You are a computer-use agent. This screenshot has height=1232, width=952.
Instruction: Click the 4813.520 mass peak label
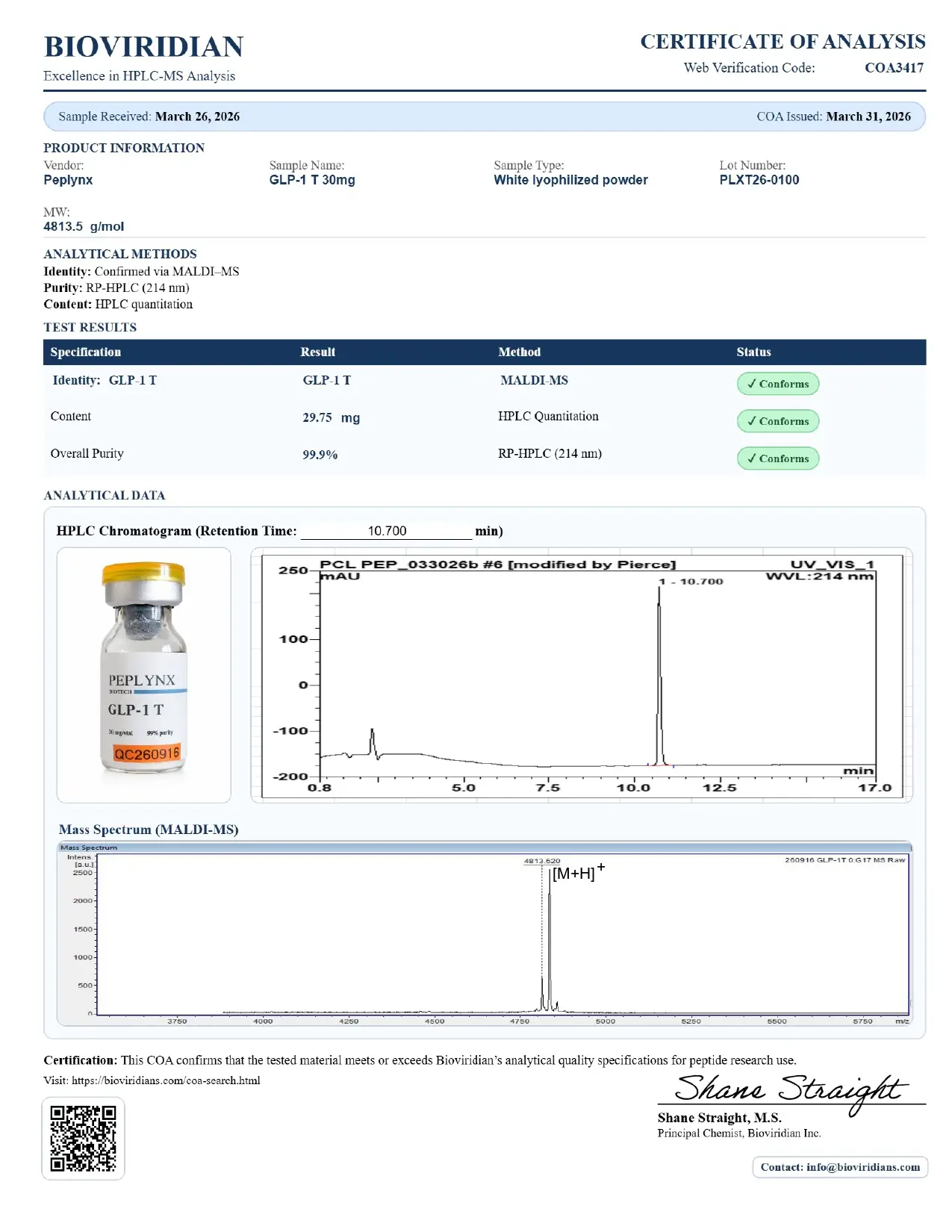tap(541, 861)
